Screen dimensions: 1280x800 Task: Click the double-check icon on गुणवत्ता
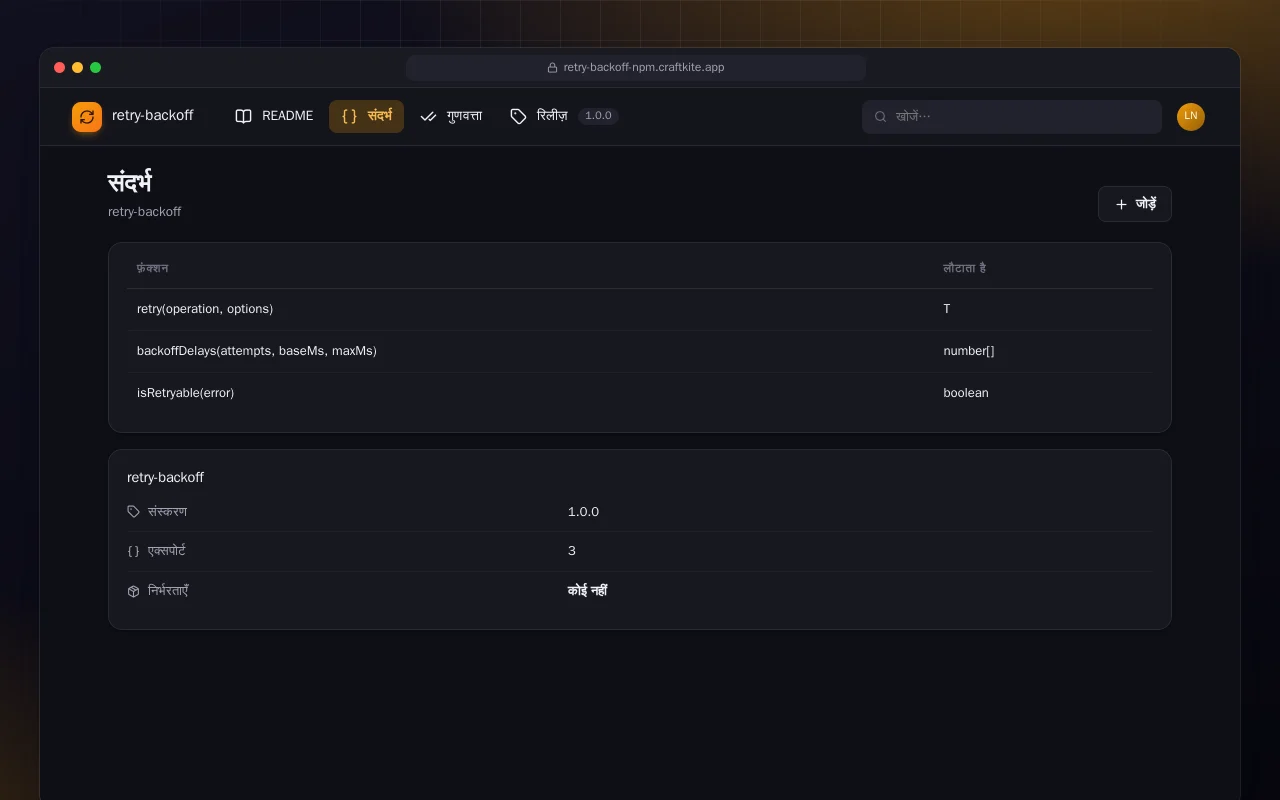pyautogui.click(x=428, y=116)
